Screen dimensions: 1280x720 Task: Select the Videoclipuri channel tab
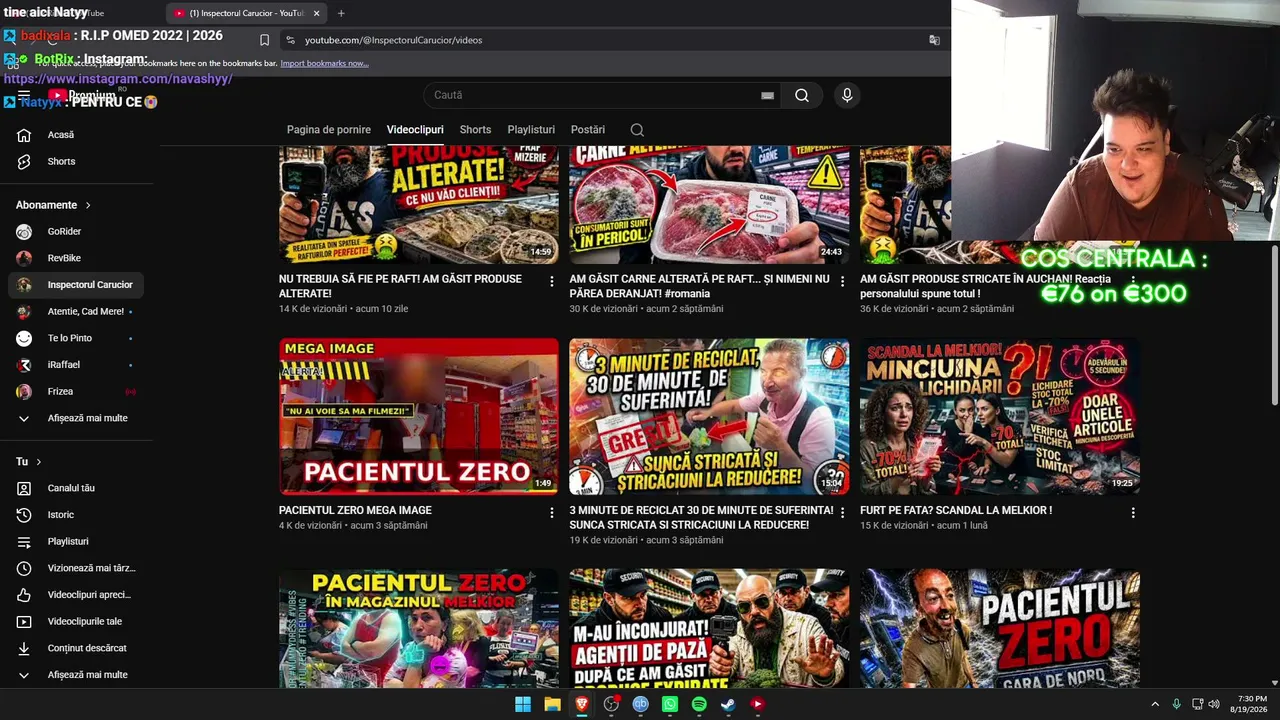click(415, 130)
